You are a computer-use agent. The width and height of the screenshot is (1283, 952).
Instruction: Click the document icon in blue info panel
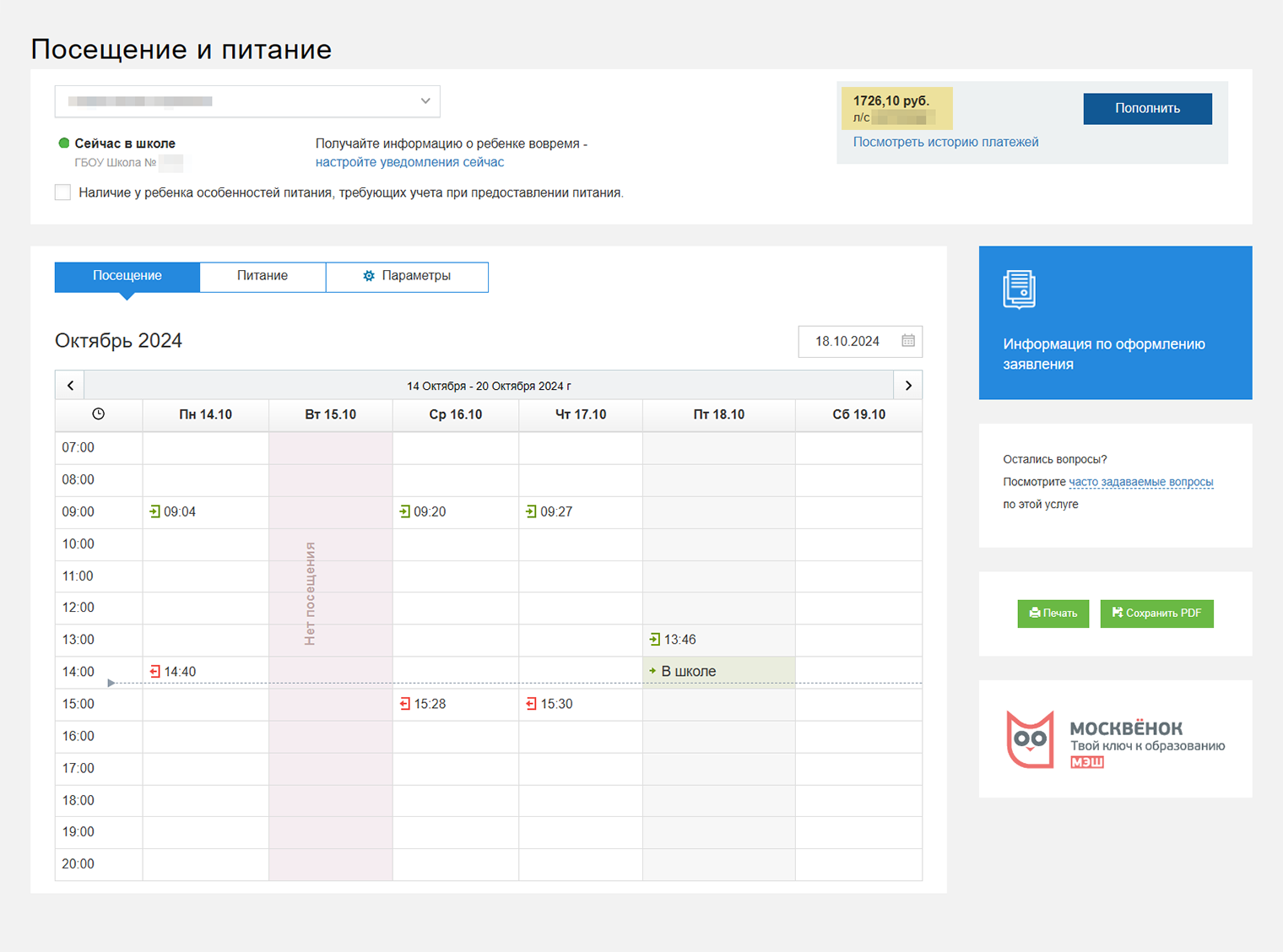pyautogui.click(x=1019, y=289)
